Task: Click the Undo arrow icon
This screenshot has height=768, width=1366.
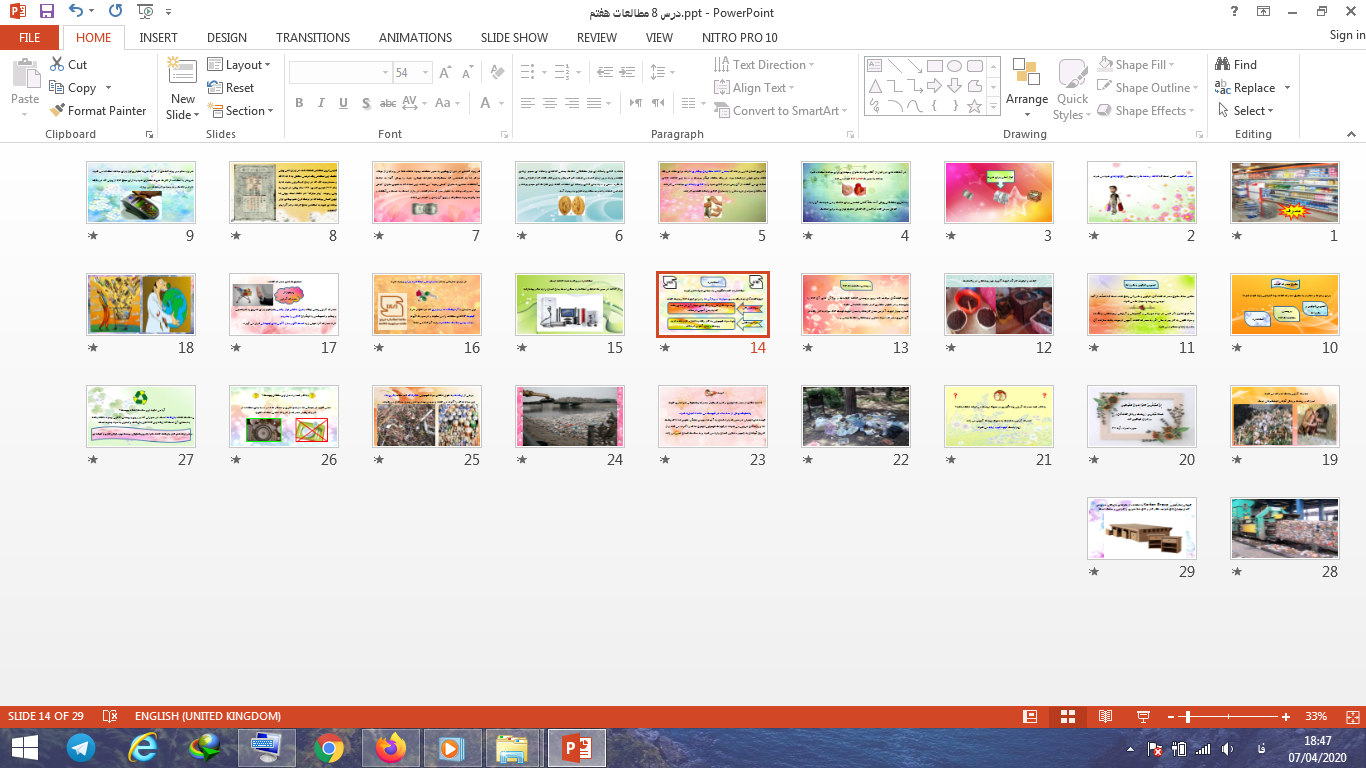Action: (77, 12)
